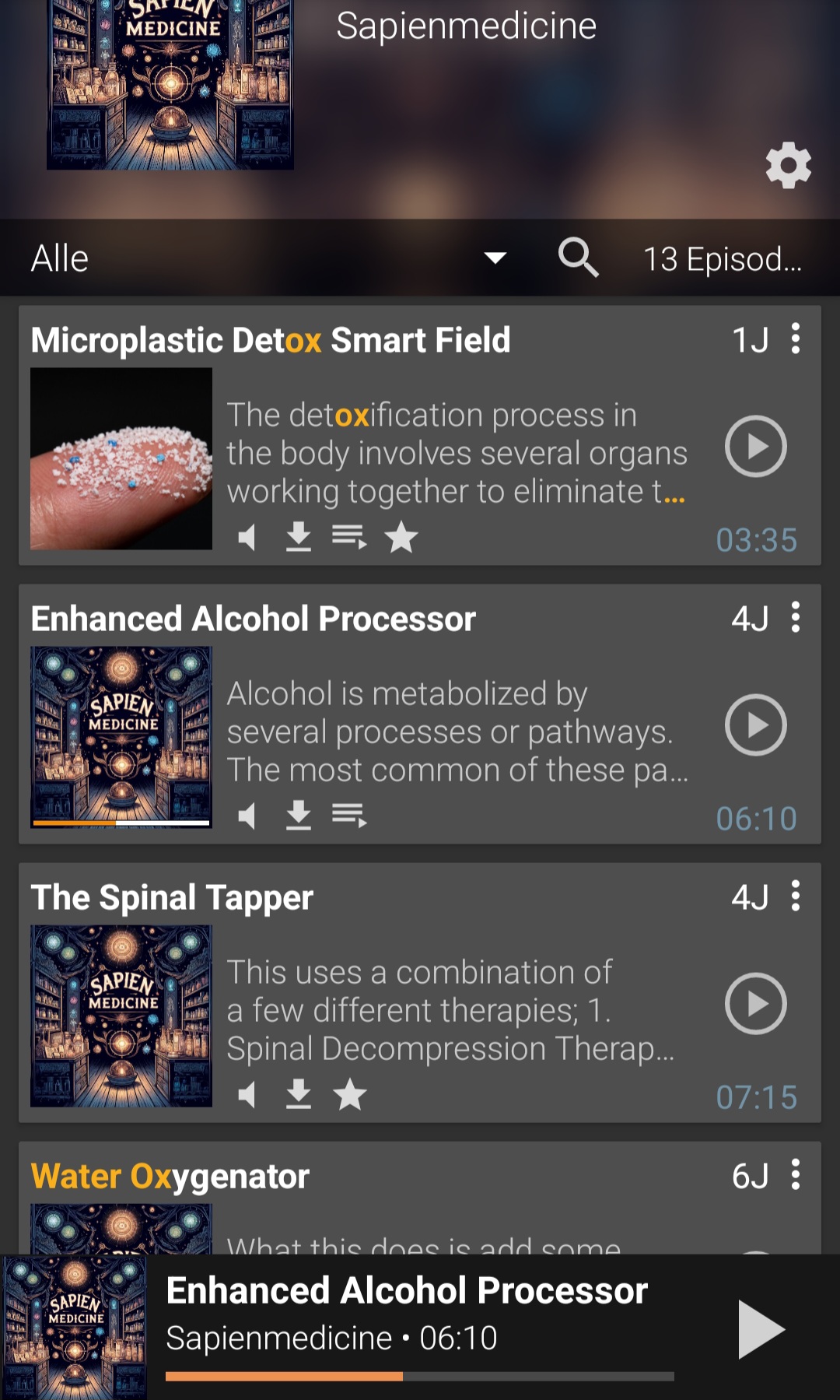
Task: Toggle favorite star on The Spinal Tapper
Action: coord(350,1094)
